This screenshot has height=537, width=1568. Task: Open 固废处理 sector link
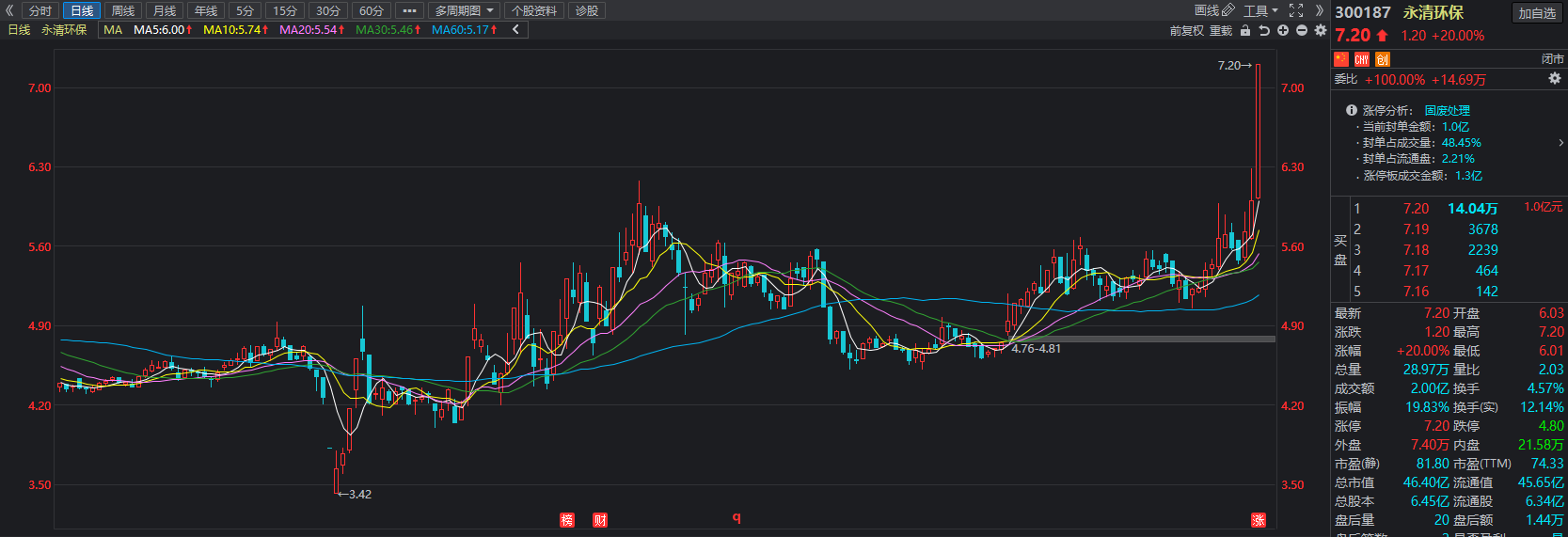[1447, 110]
